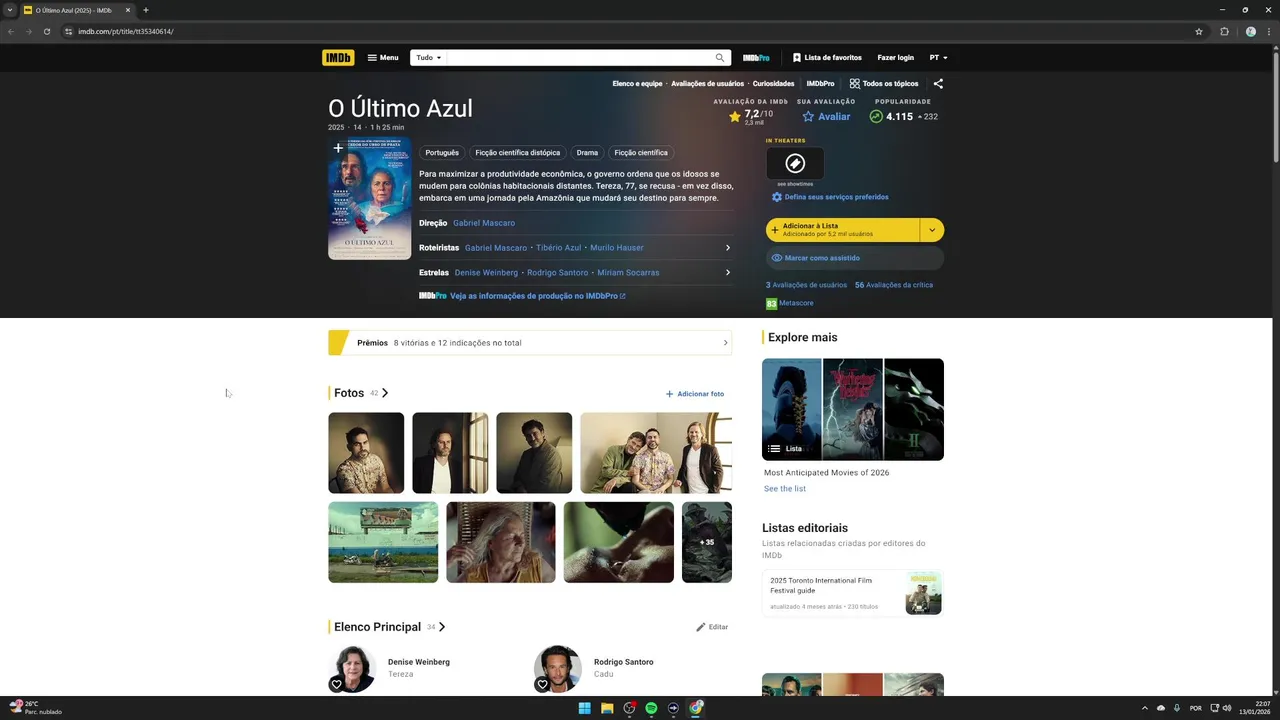The width and height of the screenshot is (1280, 720).
Task: Click the search magnifier icon
Action: pos(719,58)
